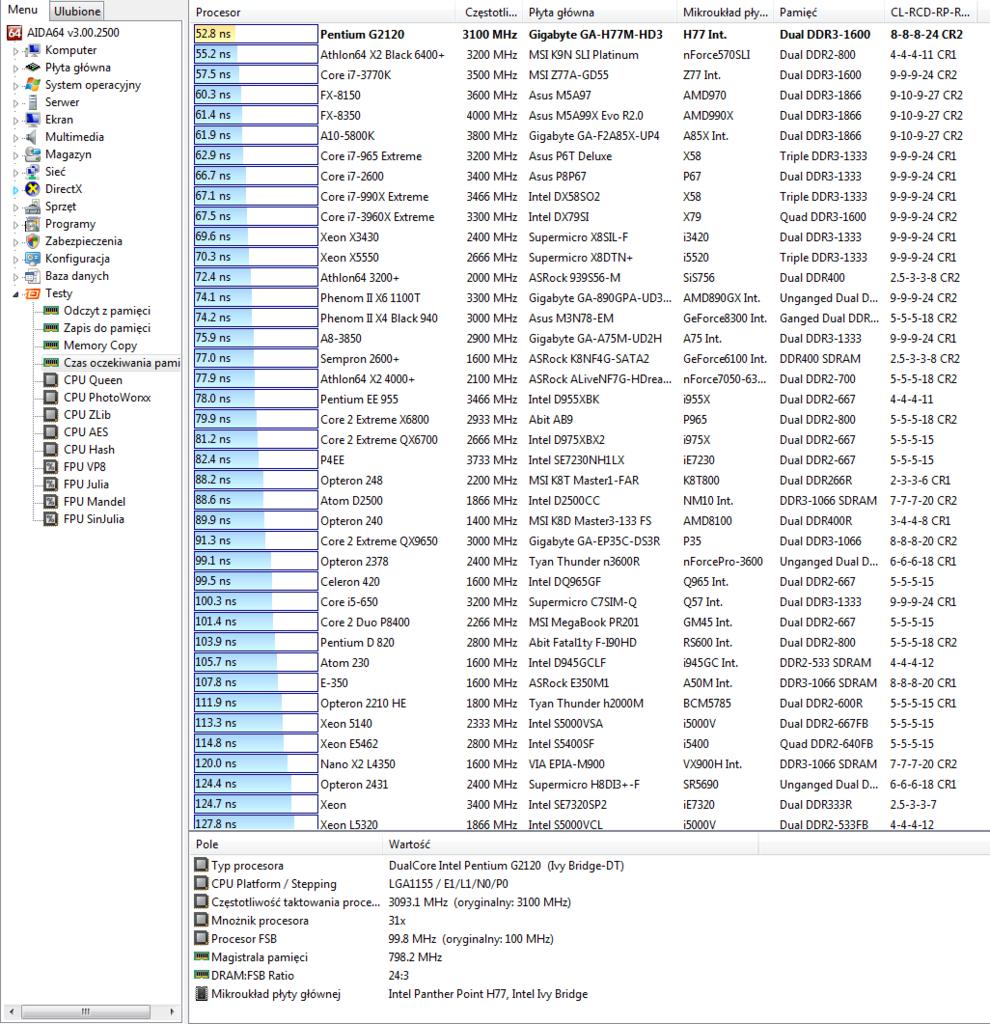Select the FX-8350 result row

589,115
